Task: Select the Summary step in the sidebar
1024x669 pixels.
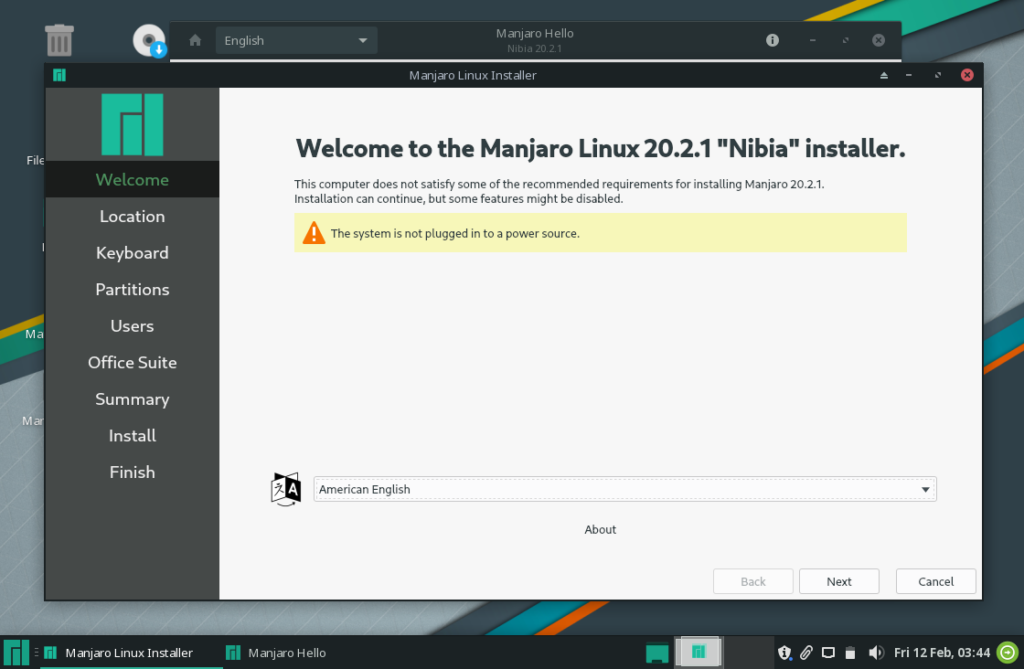Action: [133, 399]
